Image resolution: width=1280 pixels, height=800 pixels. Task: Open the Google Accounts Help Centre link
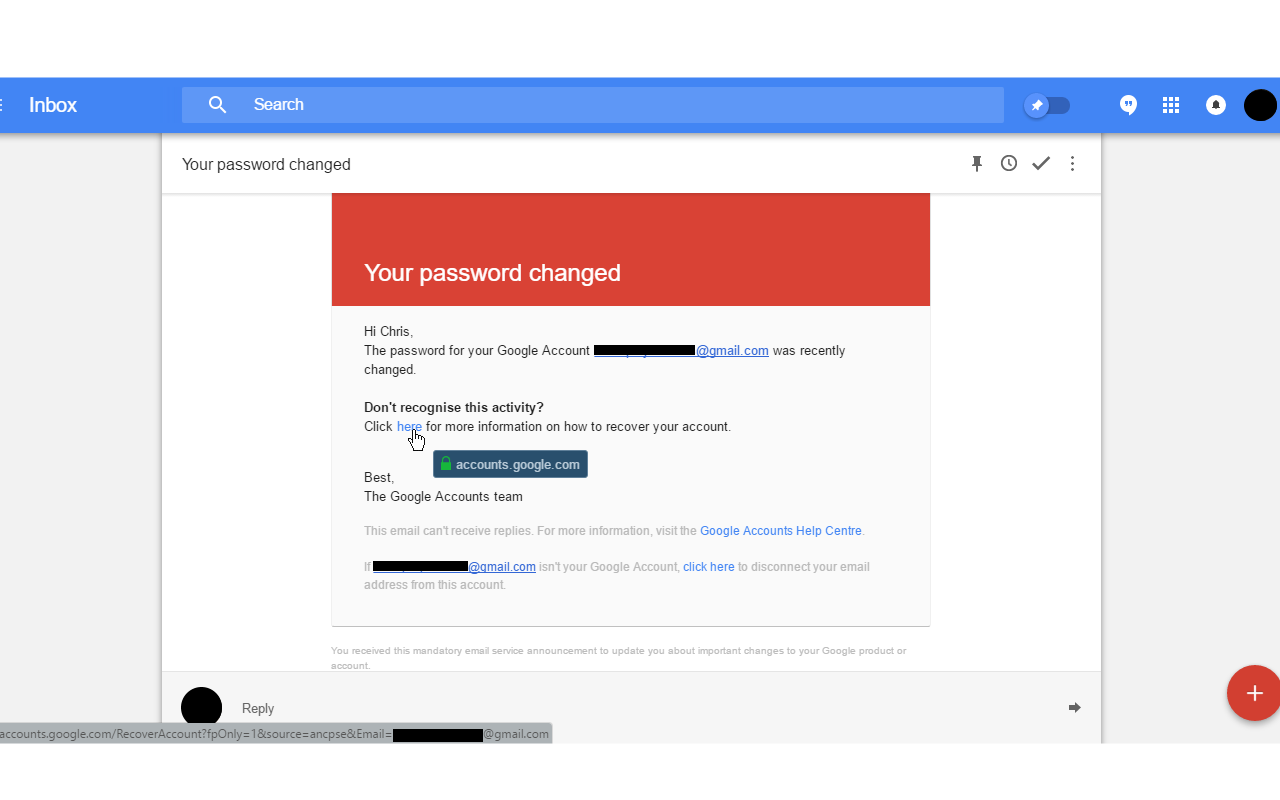(x=780, y=531)
